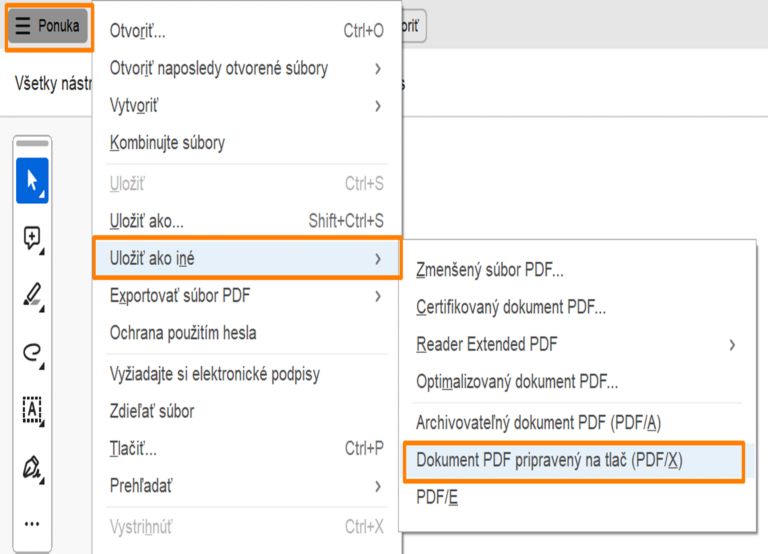768x554 pixels.
Task: Click Kombinujte súbory
Action: (x=167, y=142)
